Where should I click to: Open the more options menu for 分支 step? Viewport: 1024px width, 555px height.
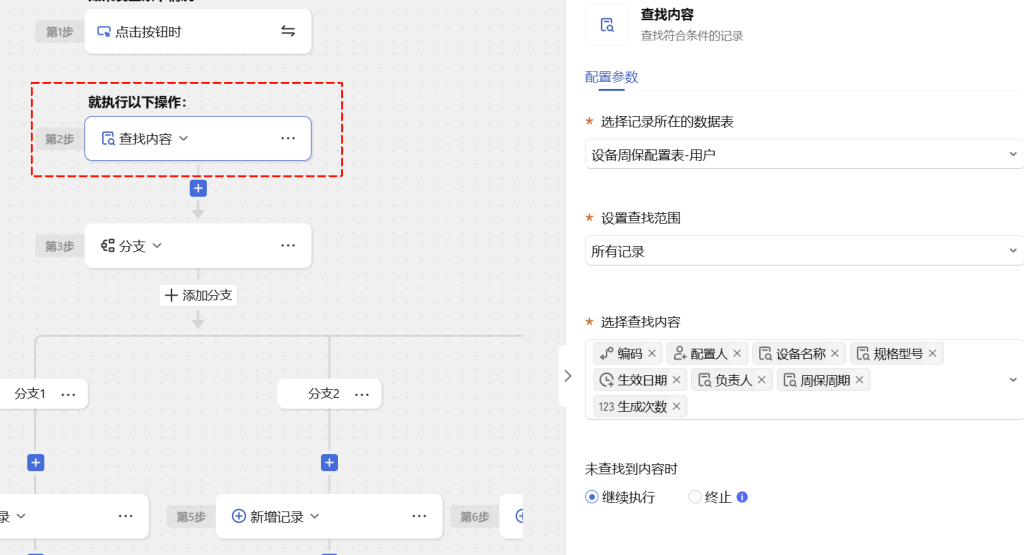[288, 246]
